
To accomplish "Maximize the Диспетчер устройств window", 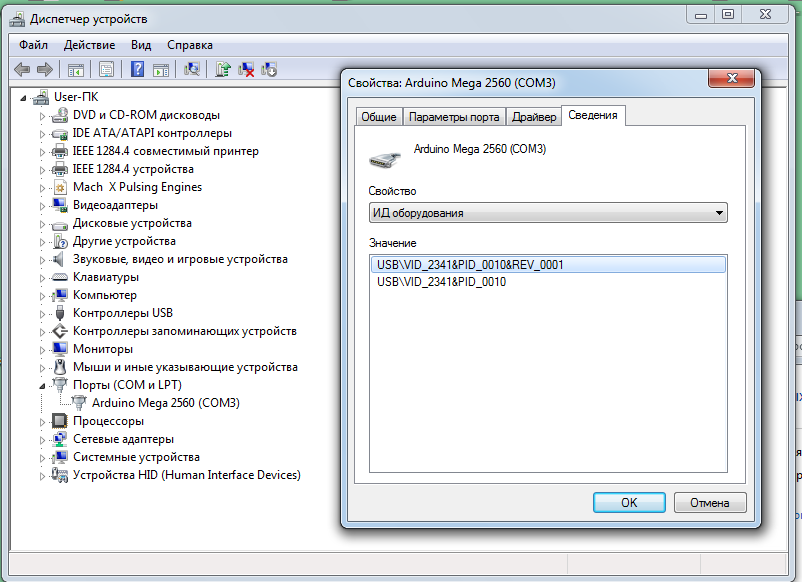I will (728, 15).
